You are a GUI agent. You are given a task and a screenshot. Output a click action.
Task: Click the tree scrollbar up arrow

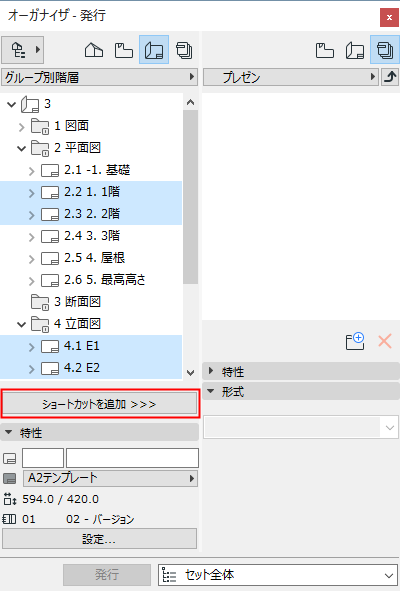(x=190, y=102)
